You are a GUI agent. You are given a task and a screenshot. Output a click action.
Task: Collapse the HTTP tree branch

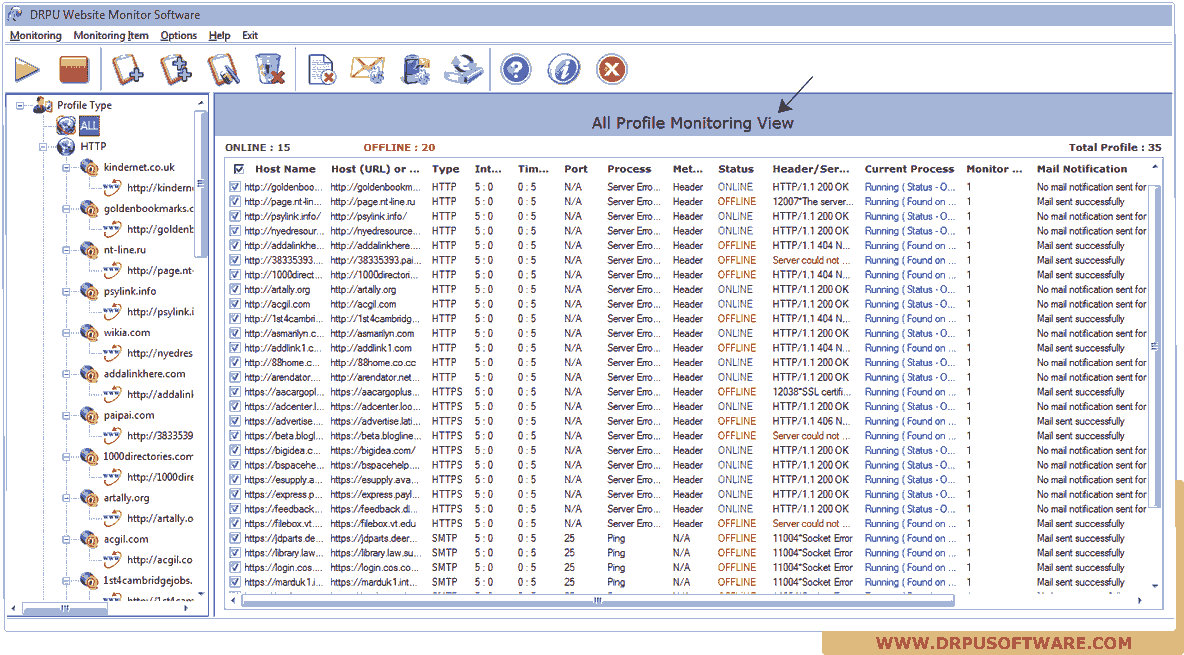(43, 147)
